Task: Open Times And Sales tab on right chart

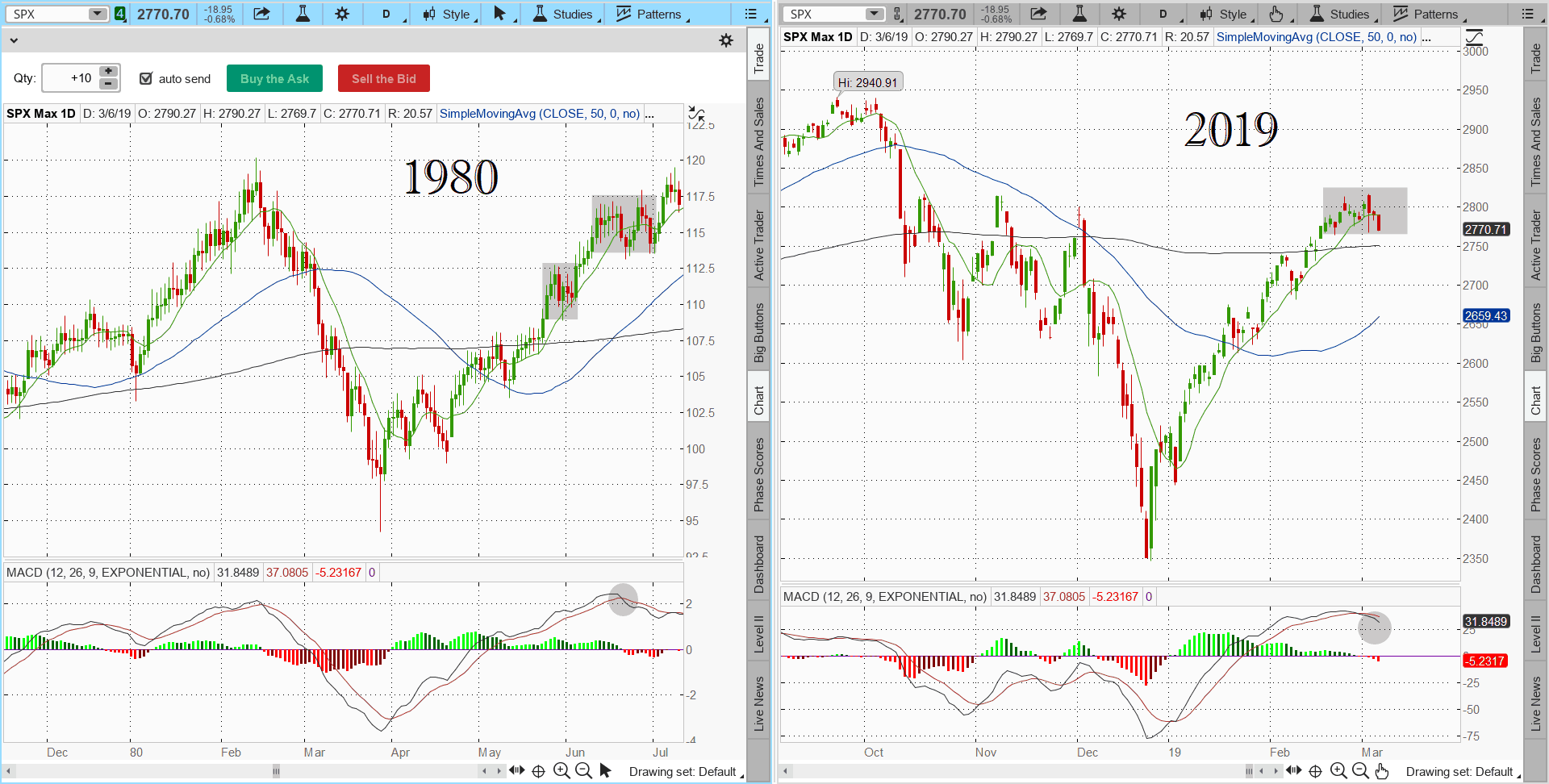Action: tap(1535, 142)
